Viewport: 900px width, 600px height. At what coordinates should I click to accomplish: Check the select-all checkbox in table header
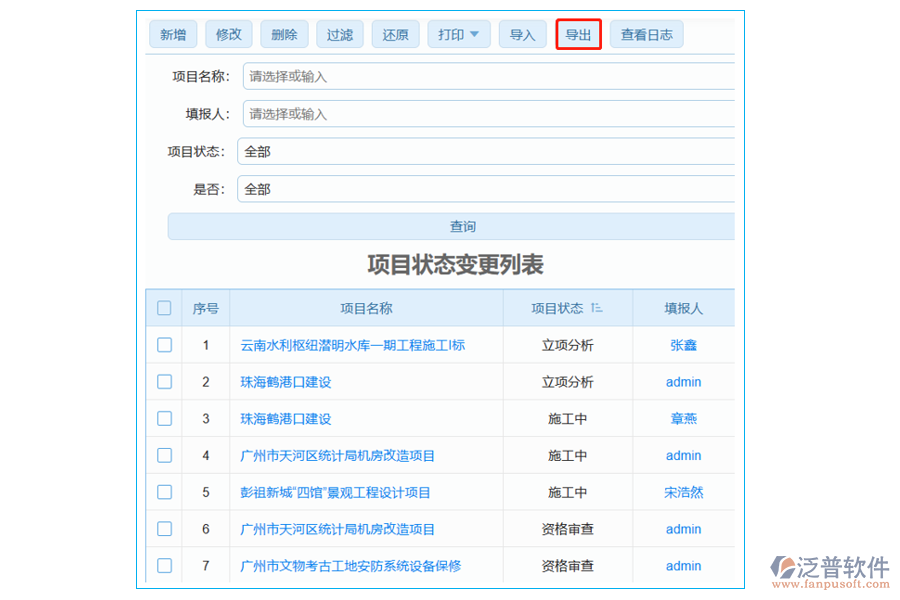164,308
